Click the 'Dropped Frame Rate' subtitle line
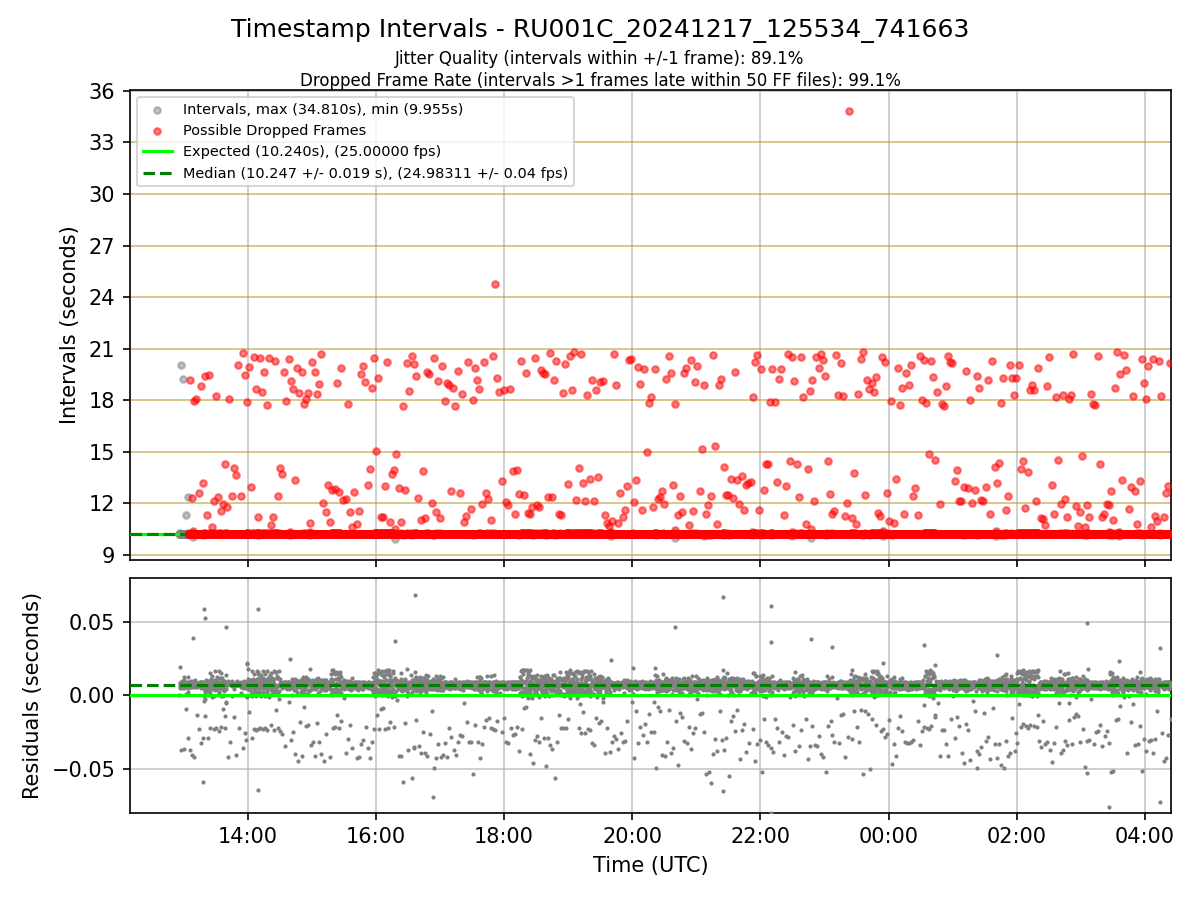Image resolution: width=1200 pixels, height=900 pixels. (600, 79)
